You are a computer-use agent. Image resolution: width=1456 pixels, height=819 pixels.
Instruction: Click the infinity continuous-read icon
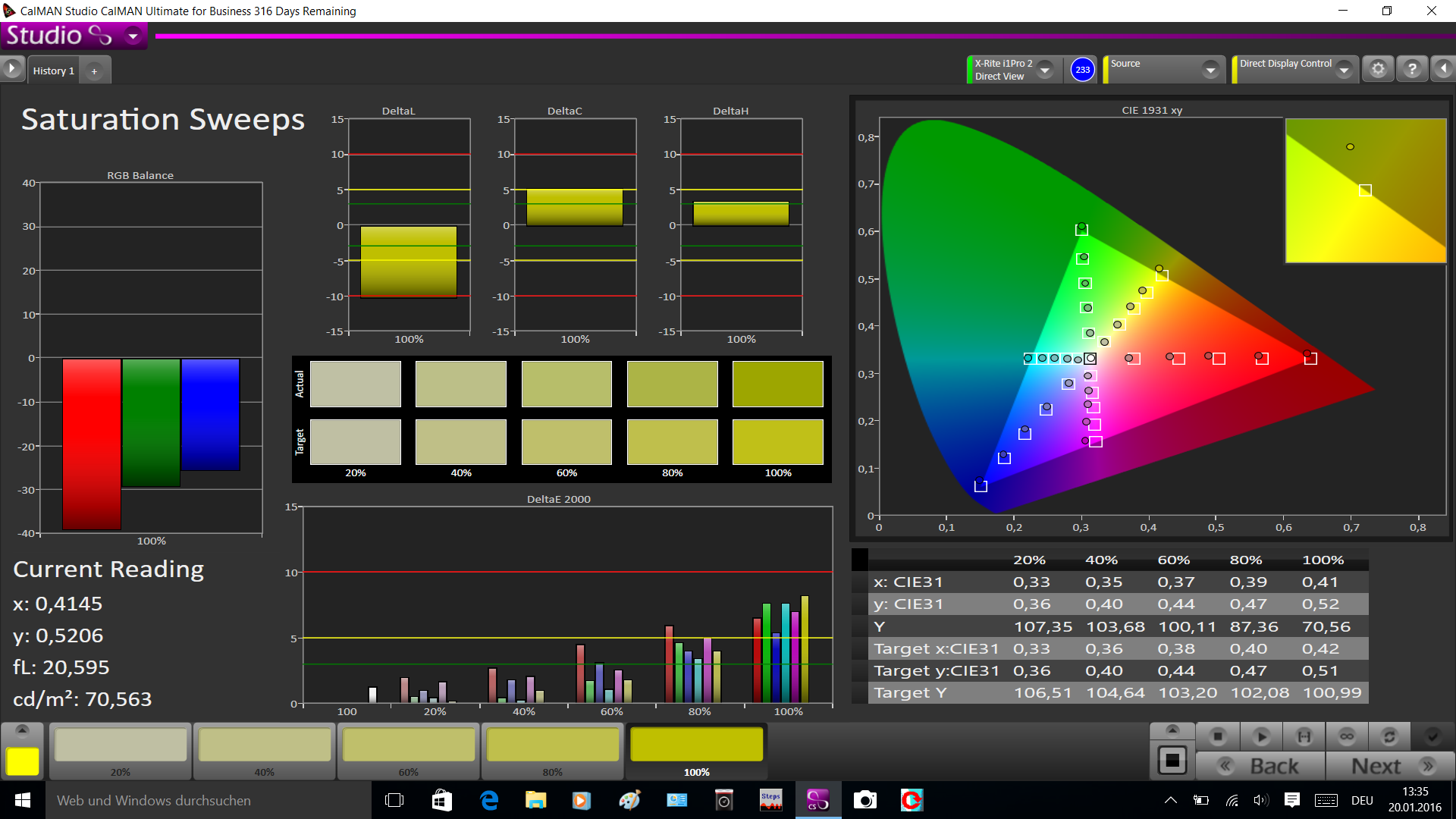pos(1347,736)
